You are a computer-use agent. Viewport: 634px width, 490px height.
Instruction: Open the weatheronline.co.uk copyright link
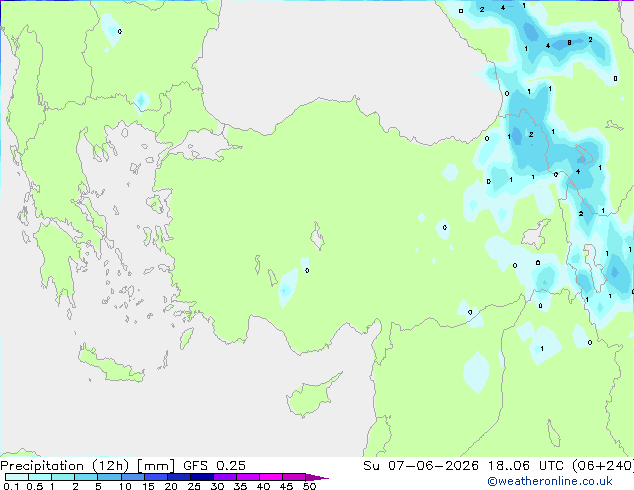(550, 481)
